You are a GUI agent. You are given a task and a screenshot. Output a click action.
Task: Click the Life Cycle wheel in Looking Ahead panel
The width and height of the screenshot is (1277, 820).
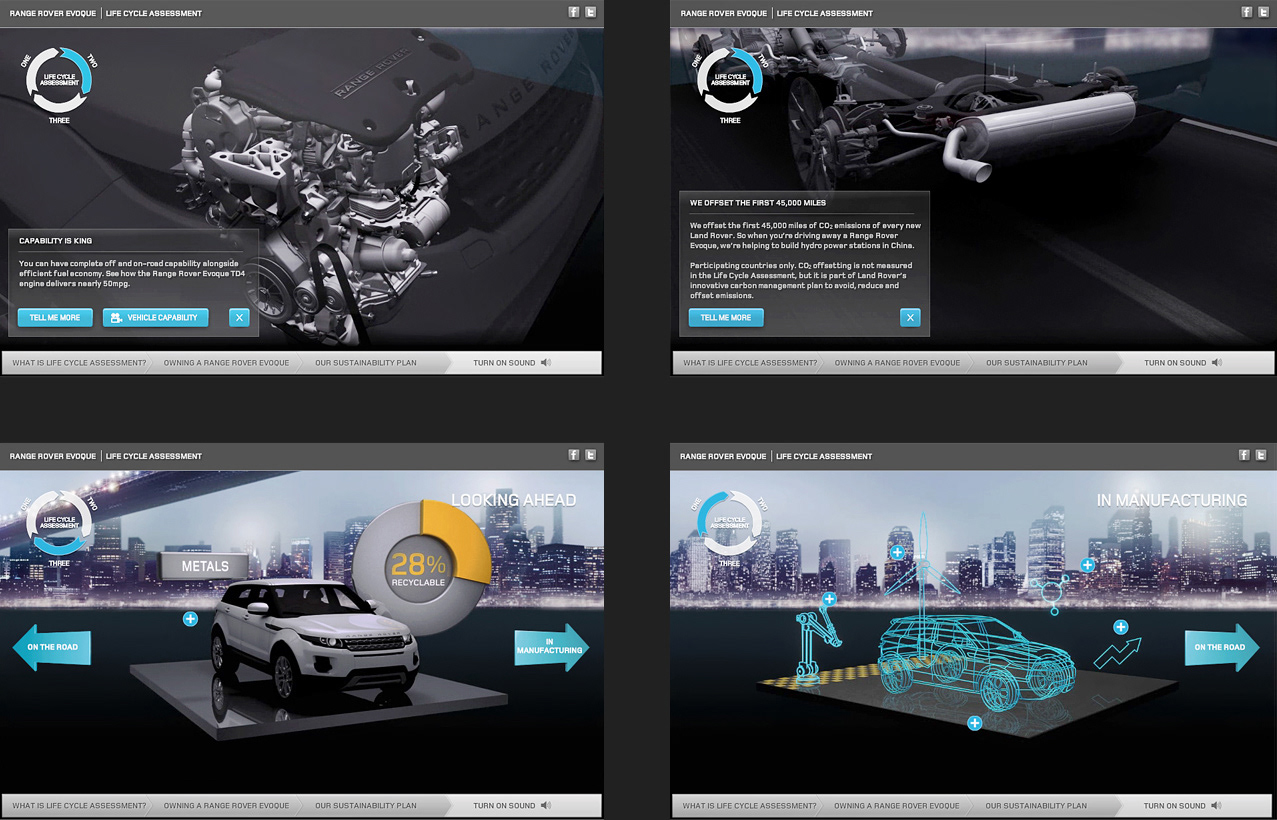tap(59, 521)
